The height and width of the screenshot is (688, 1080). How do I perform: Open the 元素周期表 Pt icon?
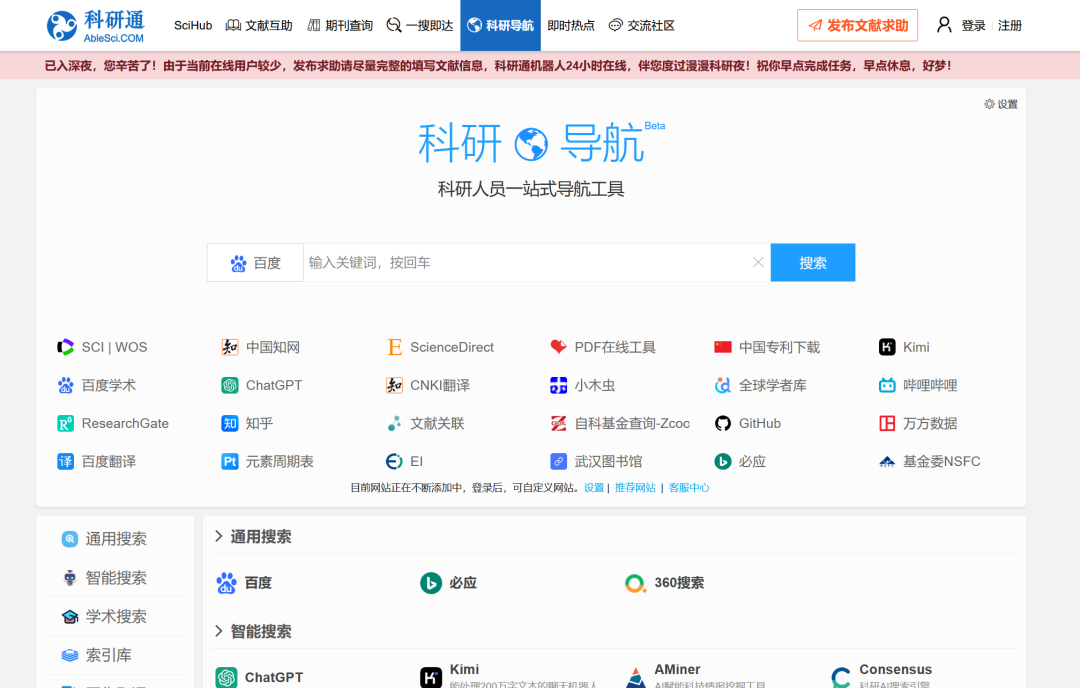pos(229,461)
